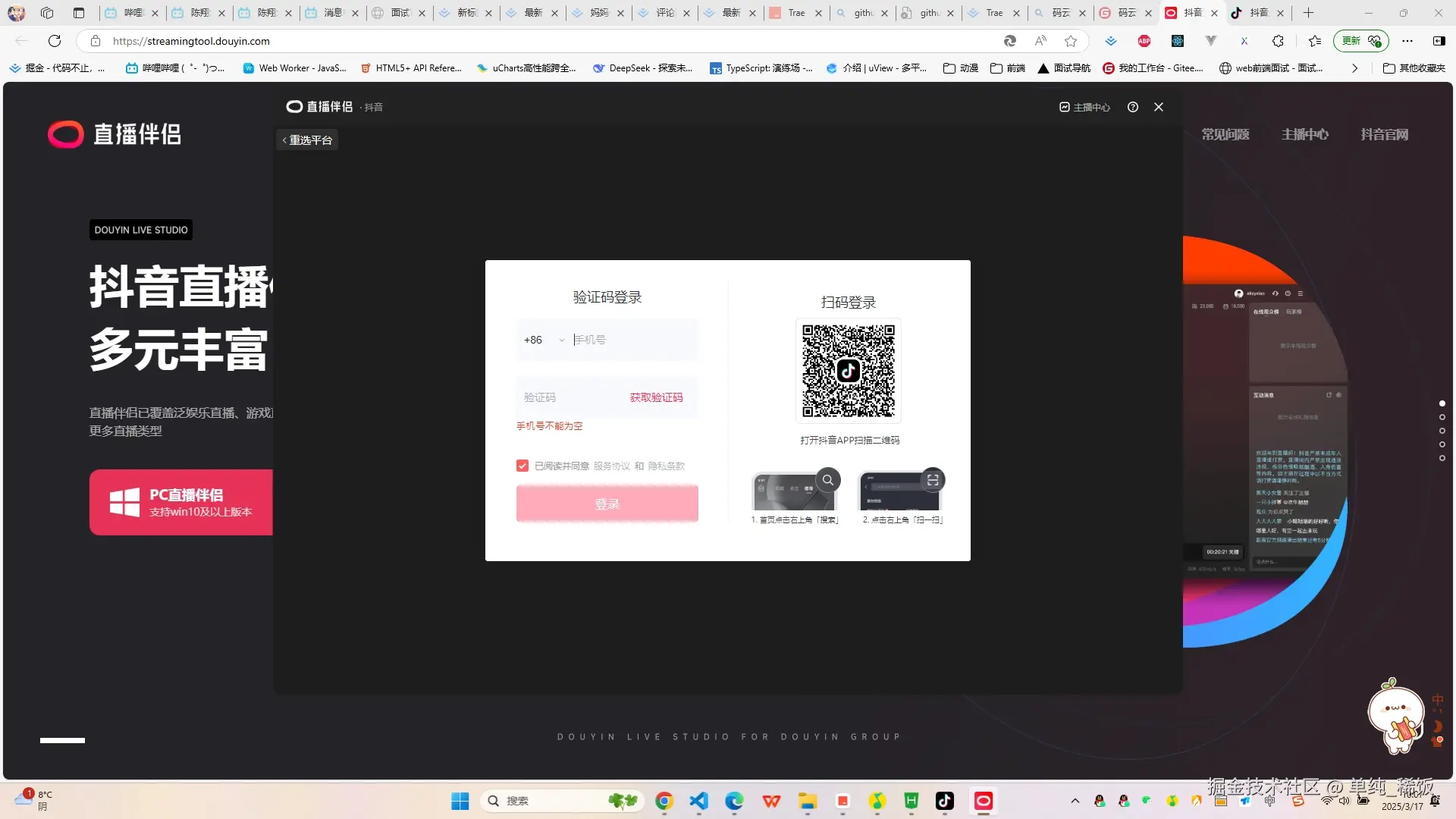Image resolution: width=1456 pixels, height=819 pixels.
Task: Click the 获取验证码 link
Action: pos(655,397)
